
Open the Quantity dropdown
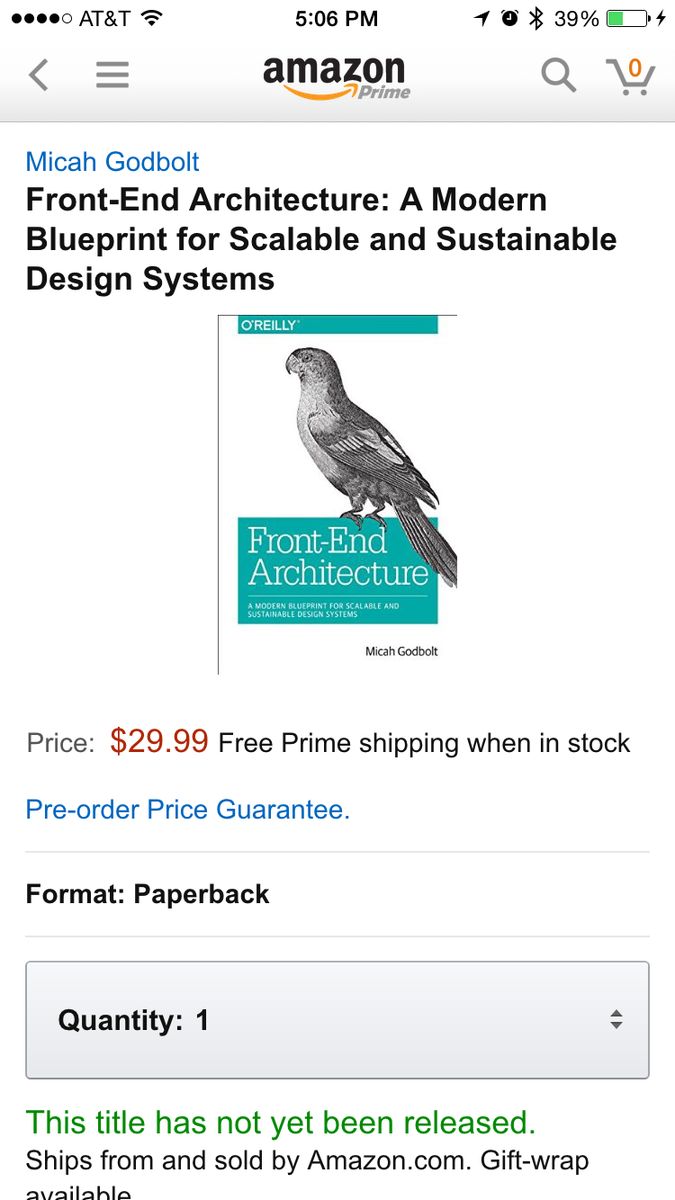337,1020
